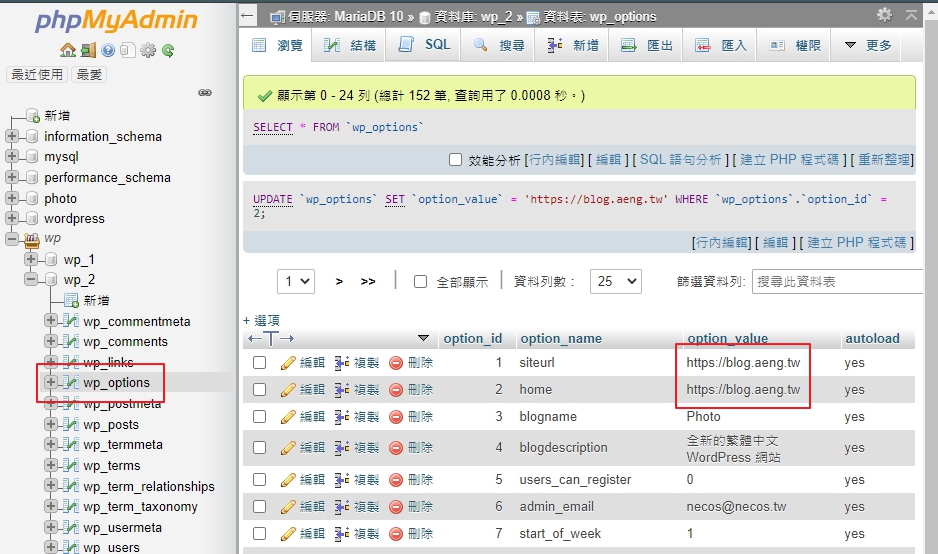Screen dimensions: 938x554
Task: Collapse the wp database group
Action: [x=11, y=239]
